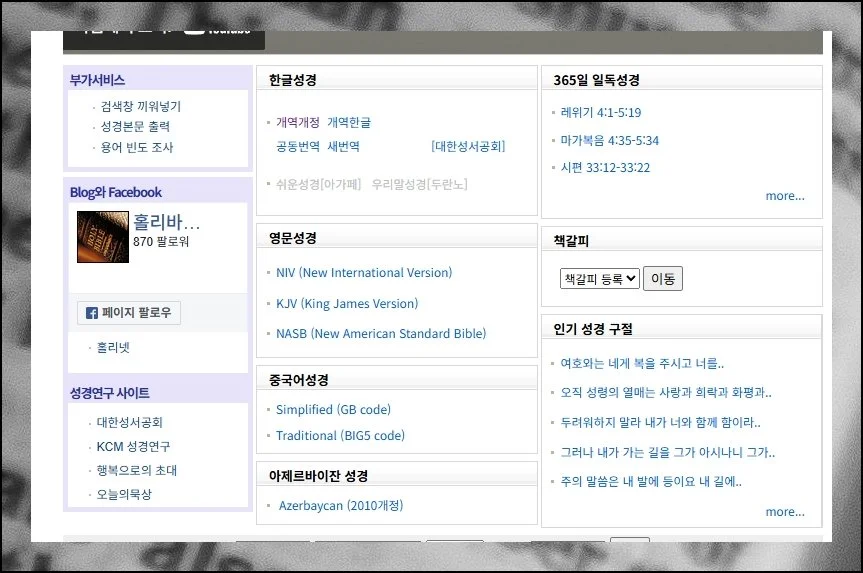Screen dimensions: 863x573
Task: Open 검색창 끼워넣기 in 부가서비스
Action: coord(141,106)
